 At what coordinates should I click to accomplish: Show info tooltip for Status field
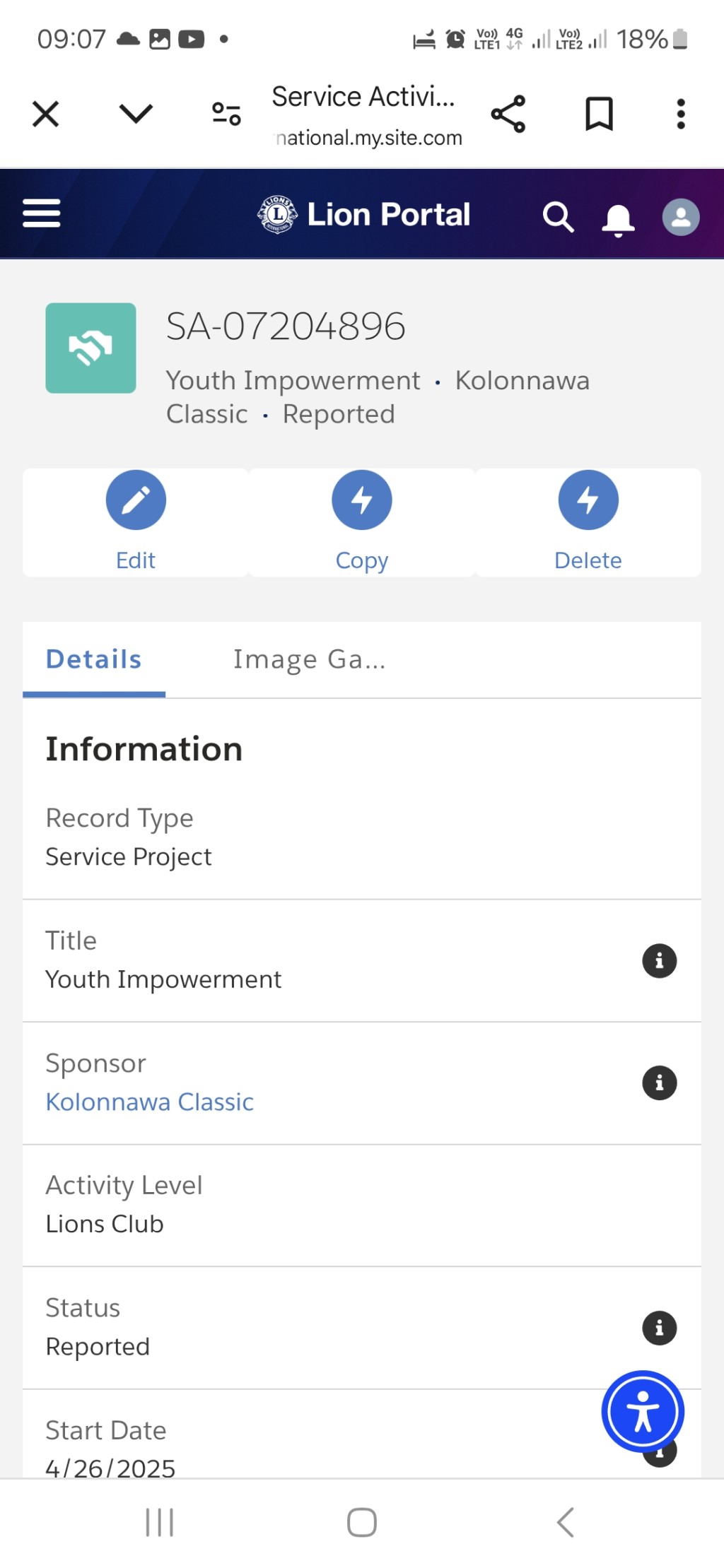(x=659, y=1328)
